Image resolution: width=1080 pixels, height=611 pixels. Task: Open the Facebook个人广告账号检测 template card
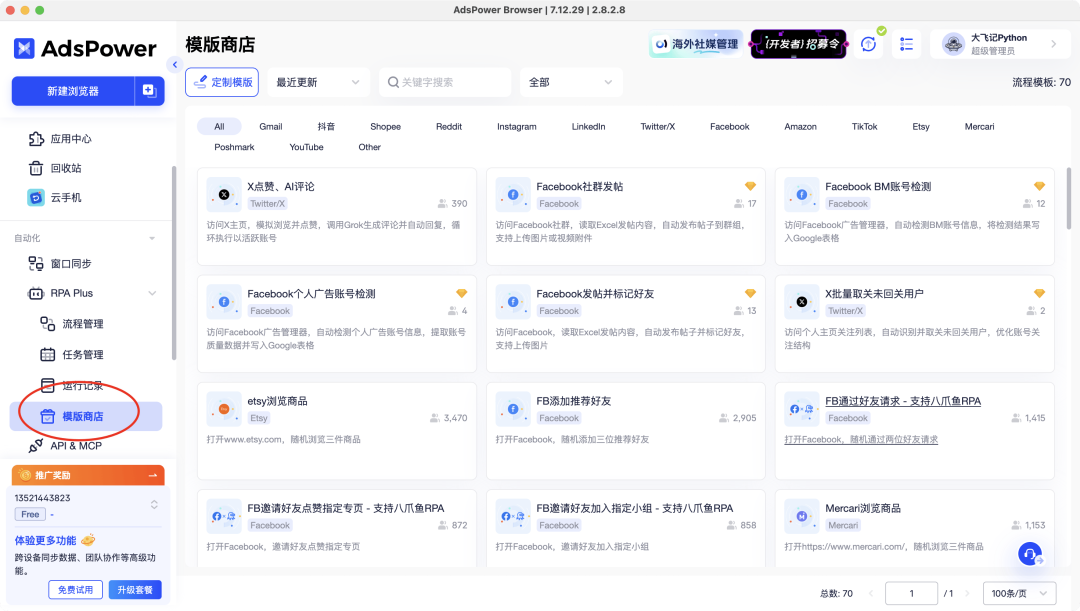click(x=337, y=324)
